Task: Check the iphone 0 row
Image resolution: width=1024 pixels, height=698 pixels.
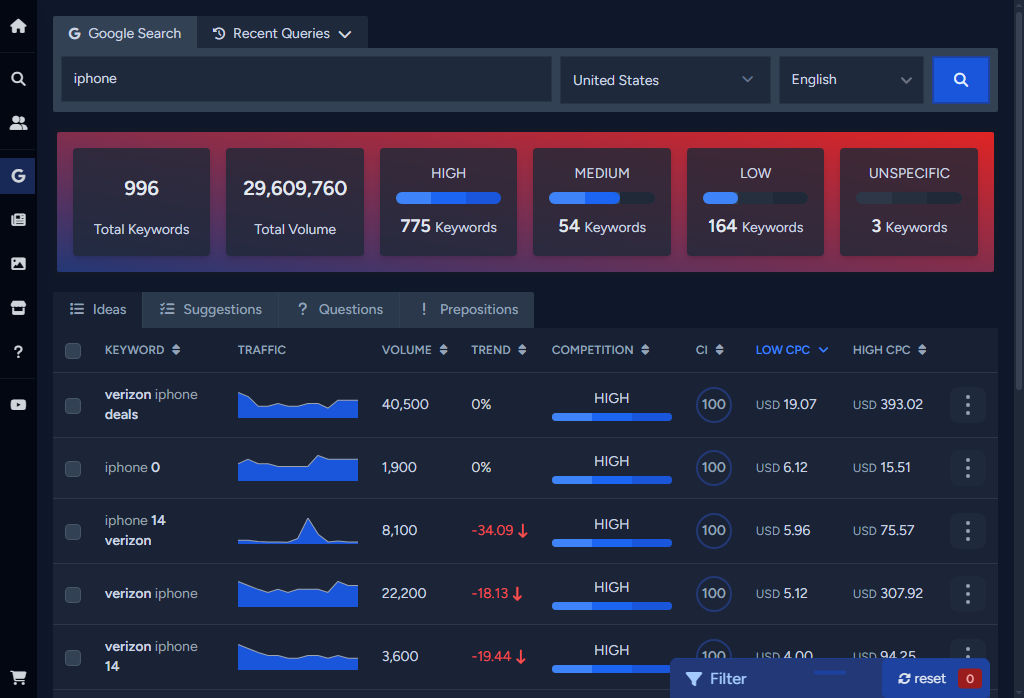Action: (73, 468)
